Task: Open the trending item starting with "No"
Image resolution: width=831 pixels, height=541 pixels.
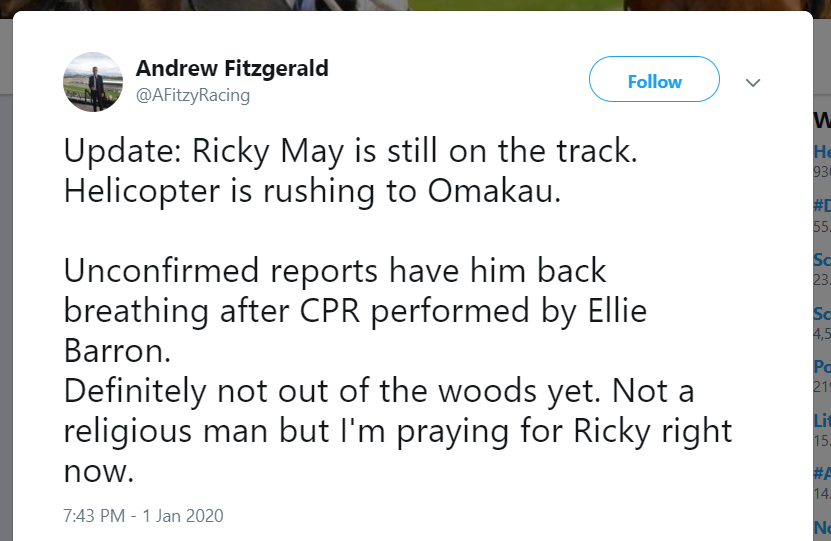Action: point(823,527)
